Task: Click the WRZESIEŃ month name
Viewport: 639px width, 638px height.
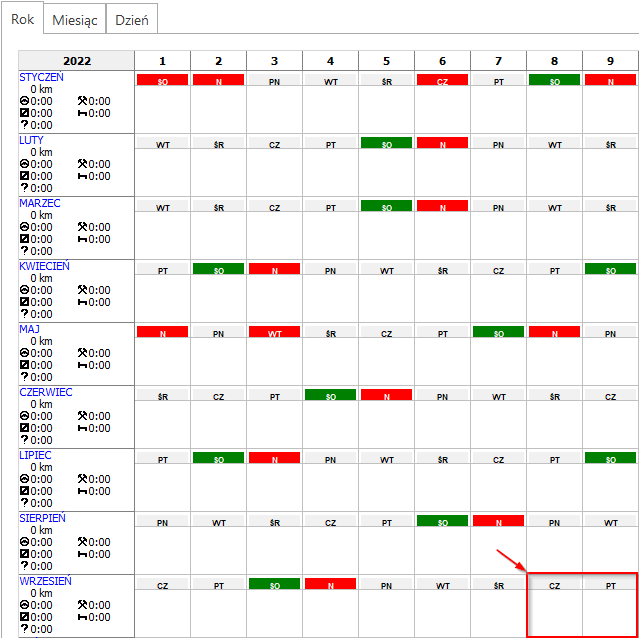Action: 45,581
